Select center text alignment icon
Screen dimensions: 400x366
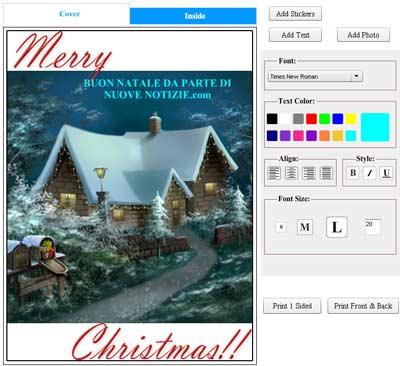tap(291, 173)
